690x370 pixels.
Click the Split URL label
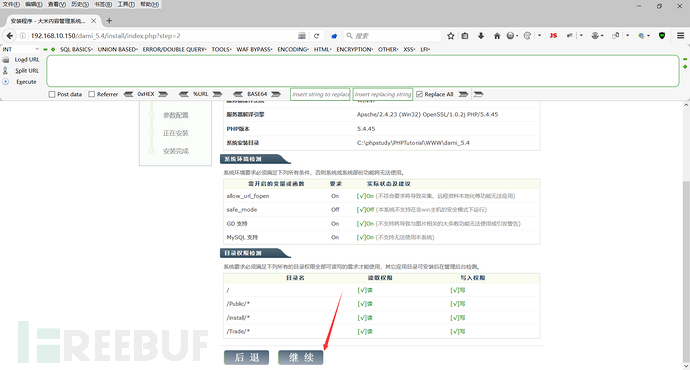coord(27,70)
